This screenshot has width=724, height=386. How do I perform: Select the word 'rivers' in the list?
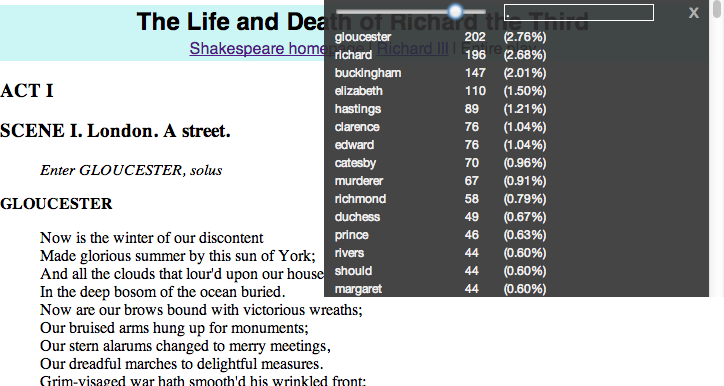coord(349,253)
